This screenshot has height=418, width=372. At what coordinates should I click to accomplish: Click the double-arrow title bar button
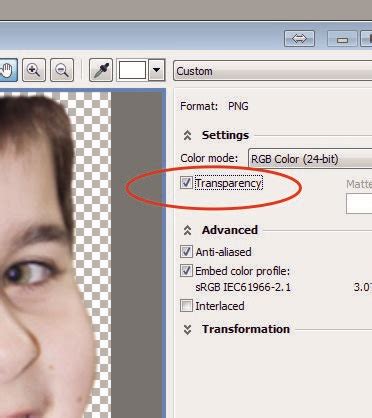299,38
